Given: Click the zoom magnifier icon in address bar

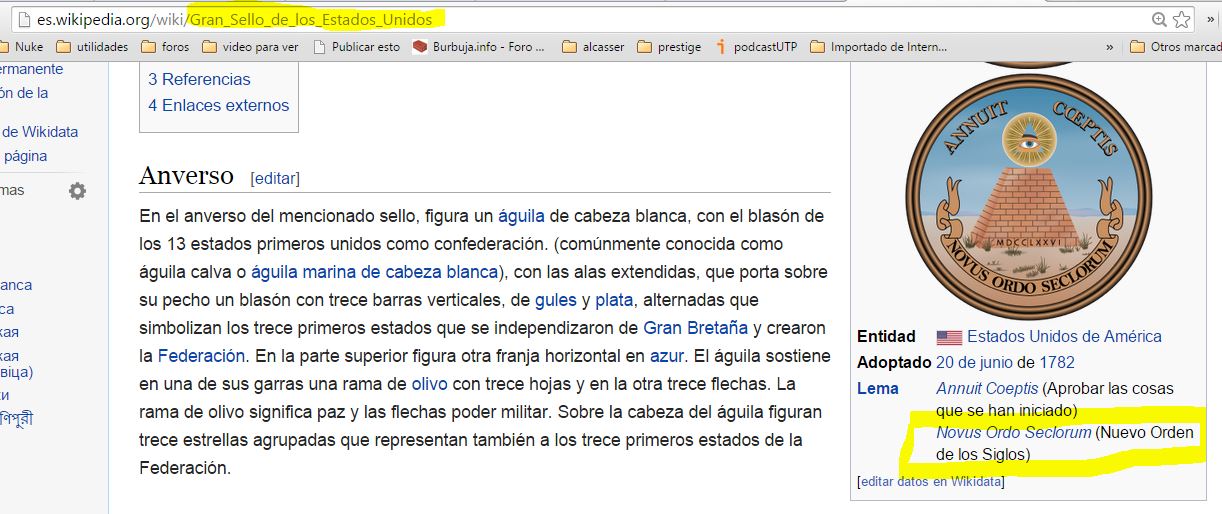Looking at the screenshot, I should (x=1159, y=19).
